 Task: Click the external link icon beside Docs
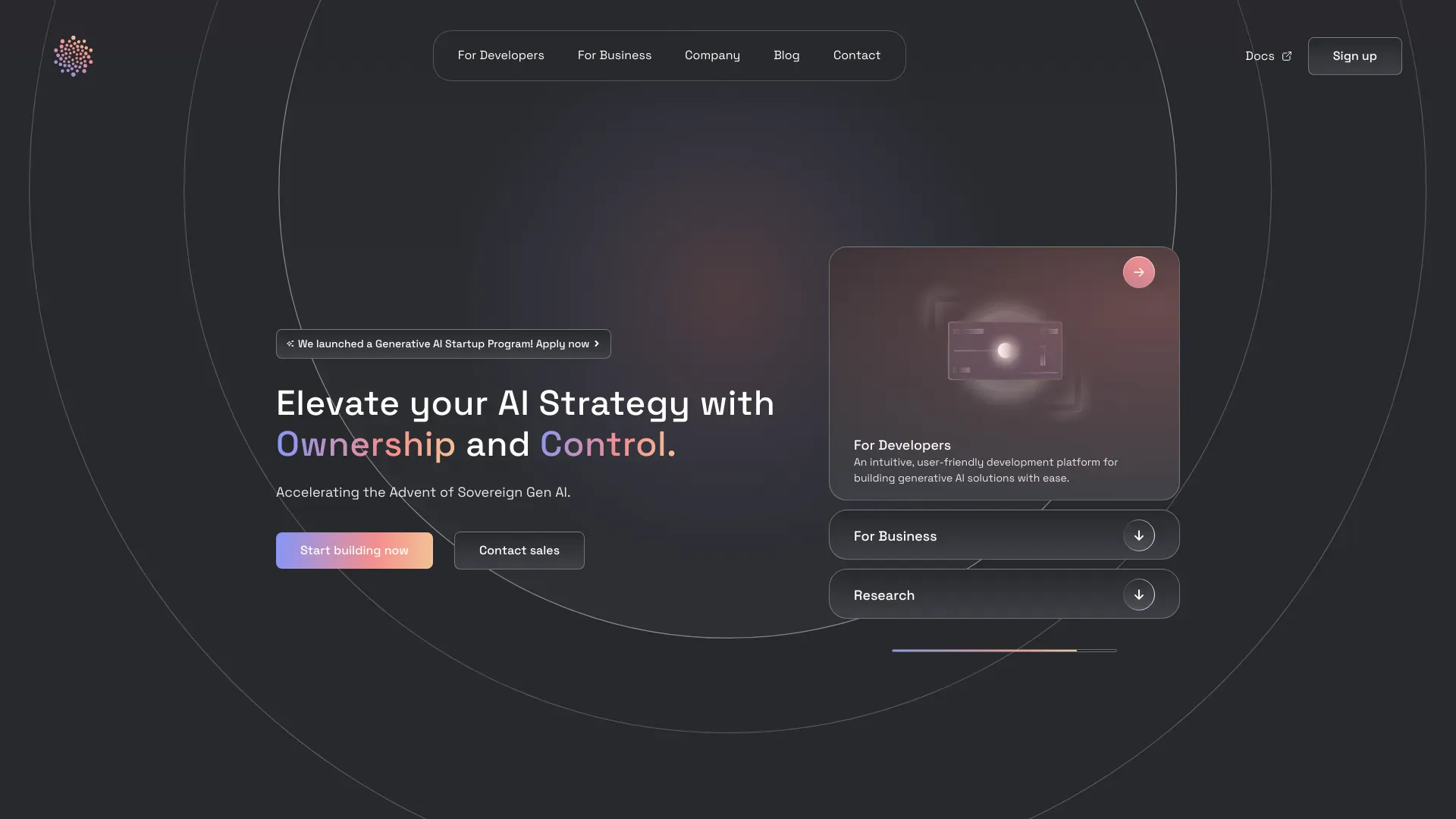click(1287, 56)
